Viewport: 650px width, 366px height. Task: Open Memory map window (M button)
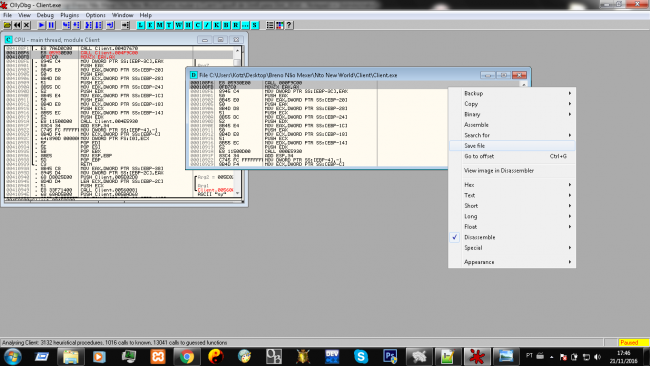click(x=160, y=25)
